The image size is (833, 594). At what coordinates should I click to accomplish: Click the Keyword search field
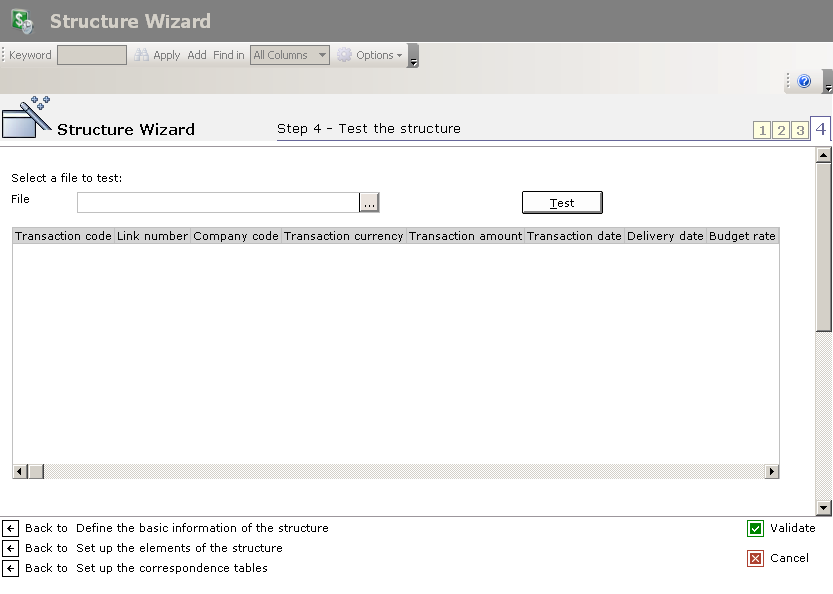coord(91,55)
